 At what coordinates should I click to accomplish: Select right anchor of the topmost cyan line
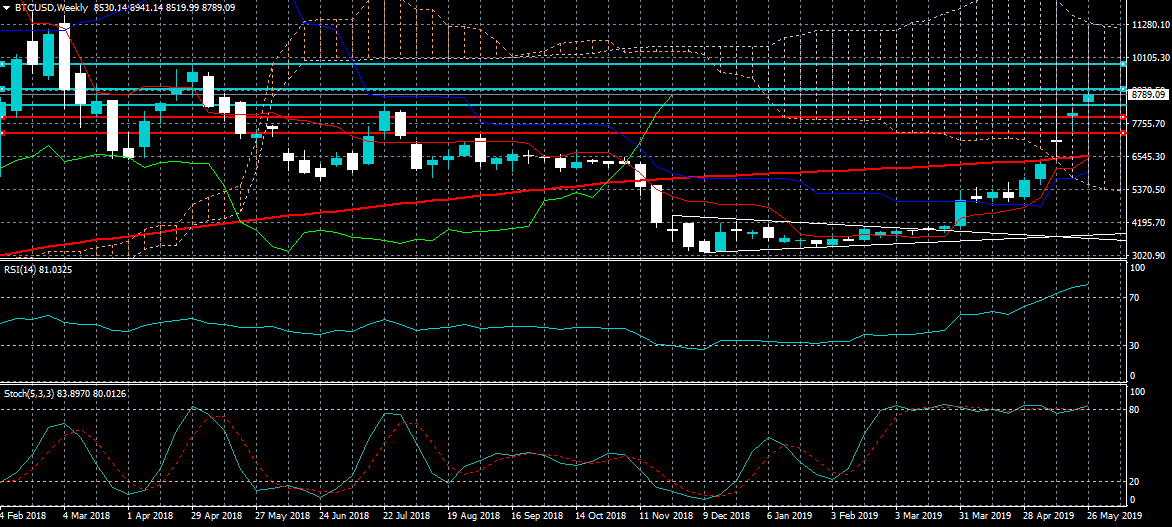pos(1123,64)
